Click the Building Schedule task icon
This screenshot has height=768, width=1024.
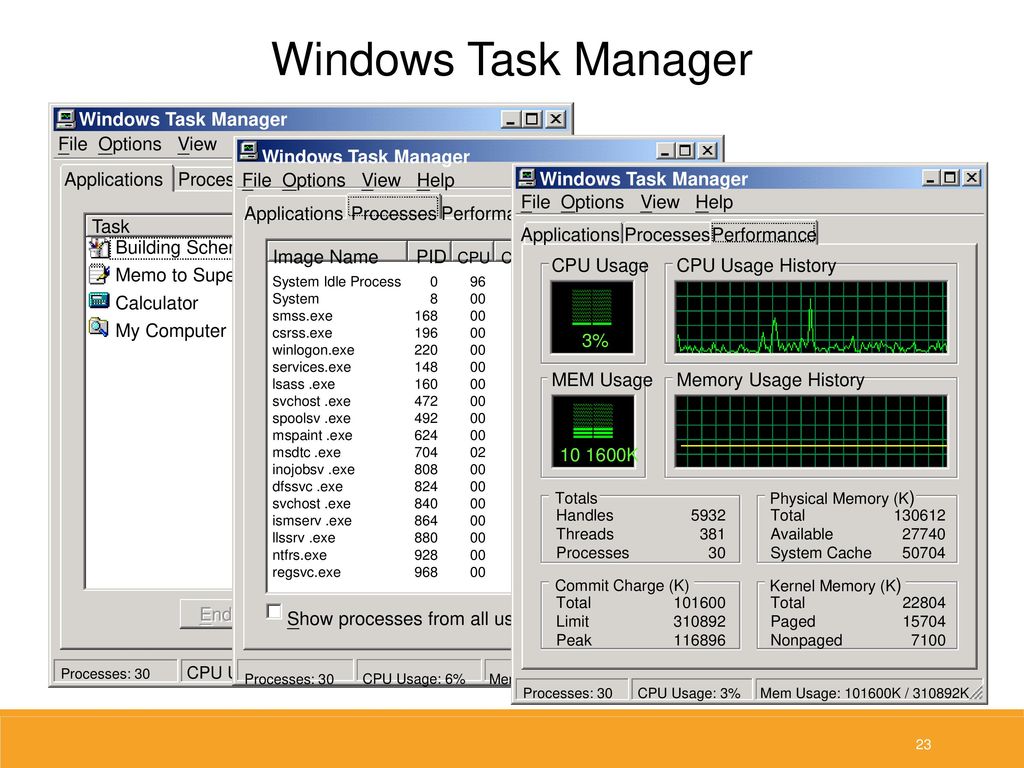[x=99, y=248]
